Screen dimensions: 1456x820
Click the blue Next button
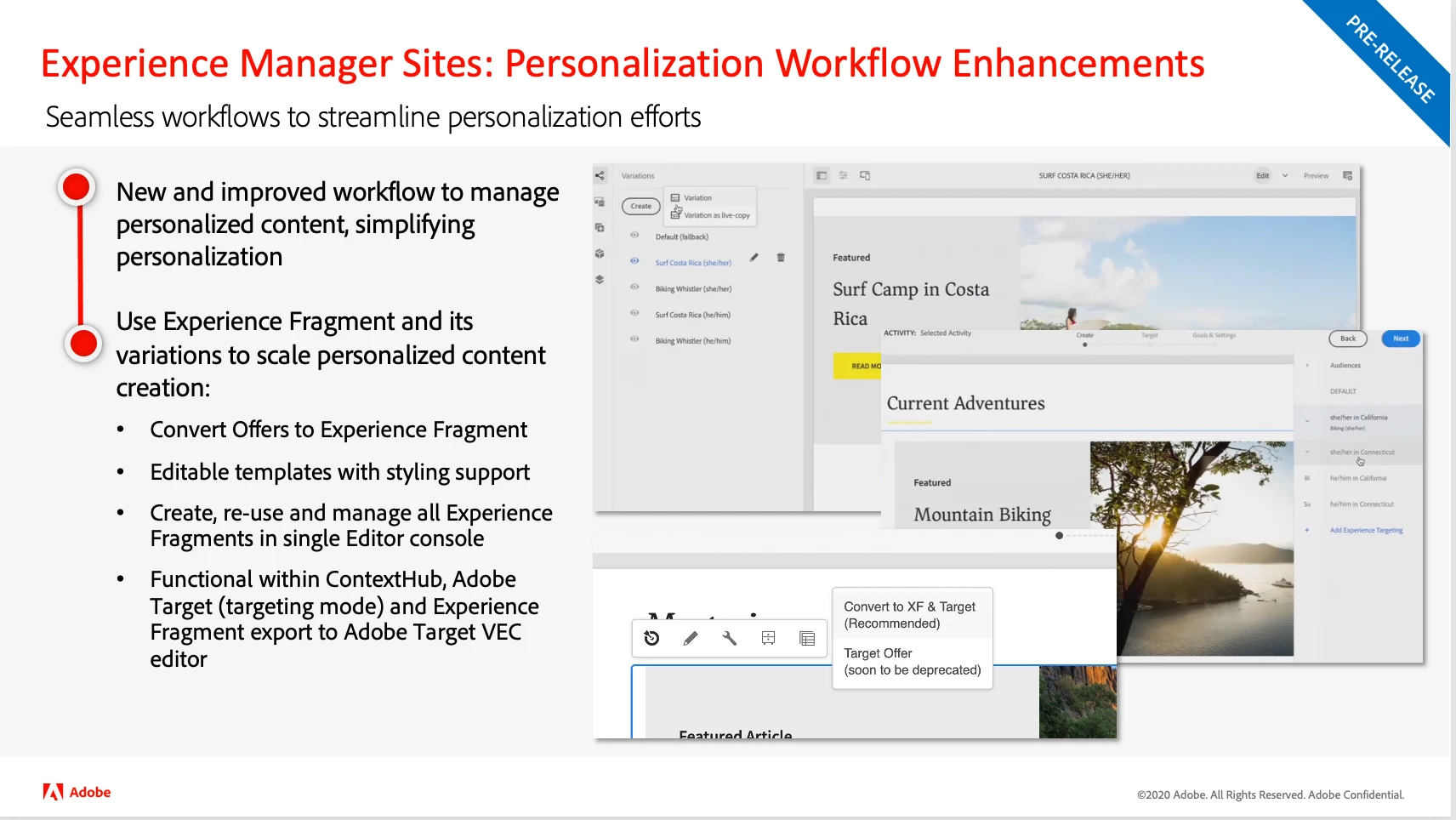click(x=1401, y=339)
